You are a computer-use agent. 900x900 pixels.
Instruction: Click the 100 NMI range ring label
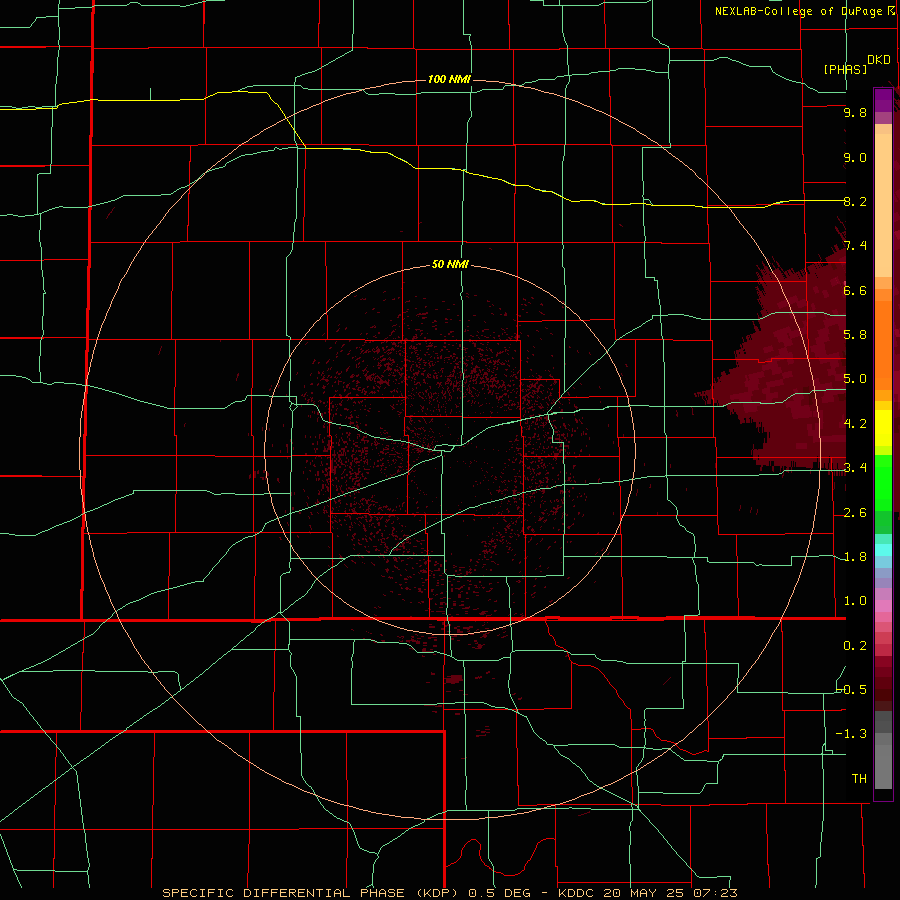449,79
